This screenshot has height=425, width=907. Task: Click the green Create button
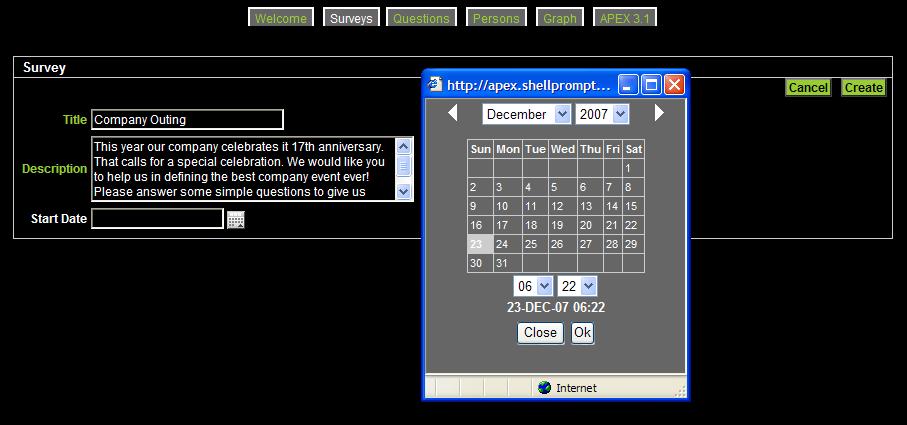click(863, 87)
